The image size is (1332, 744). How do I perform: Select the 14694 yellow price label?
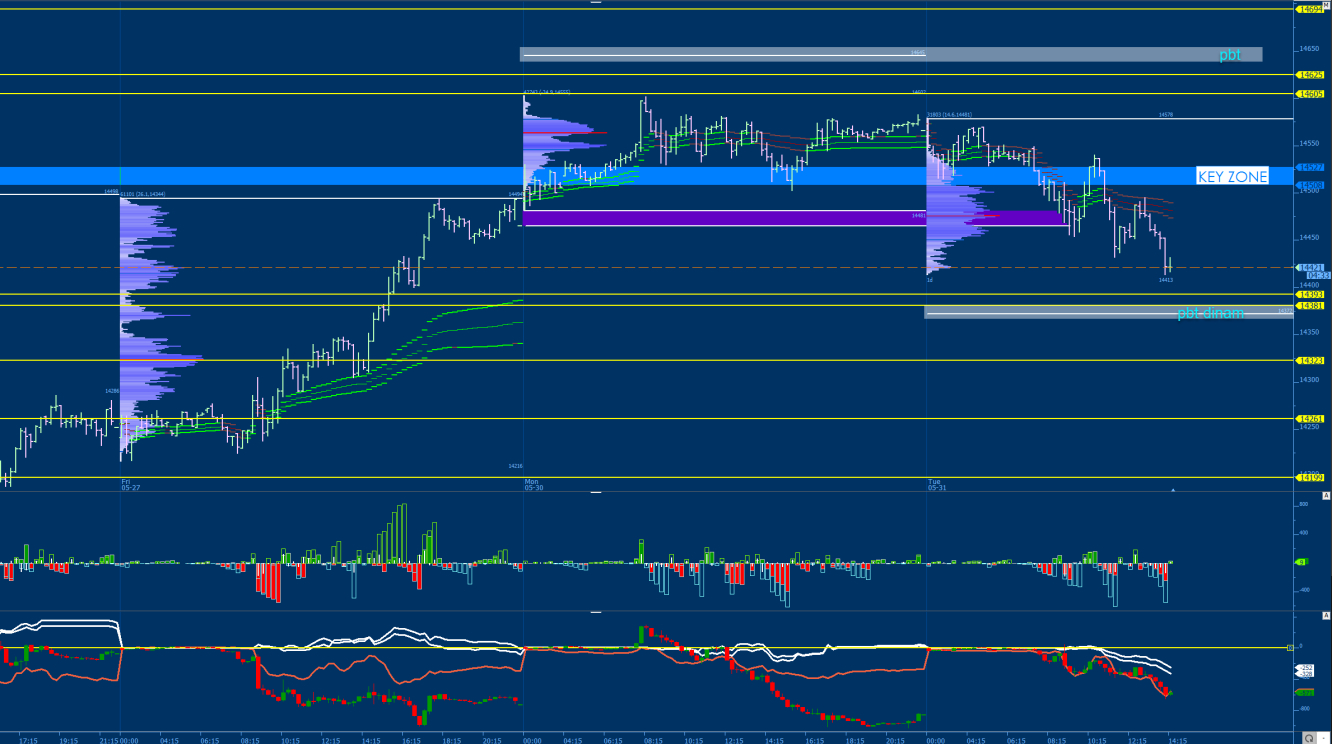click(1310, 9)
